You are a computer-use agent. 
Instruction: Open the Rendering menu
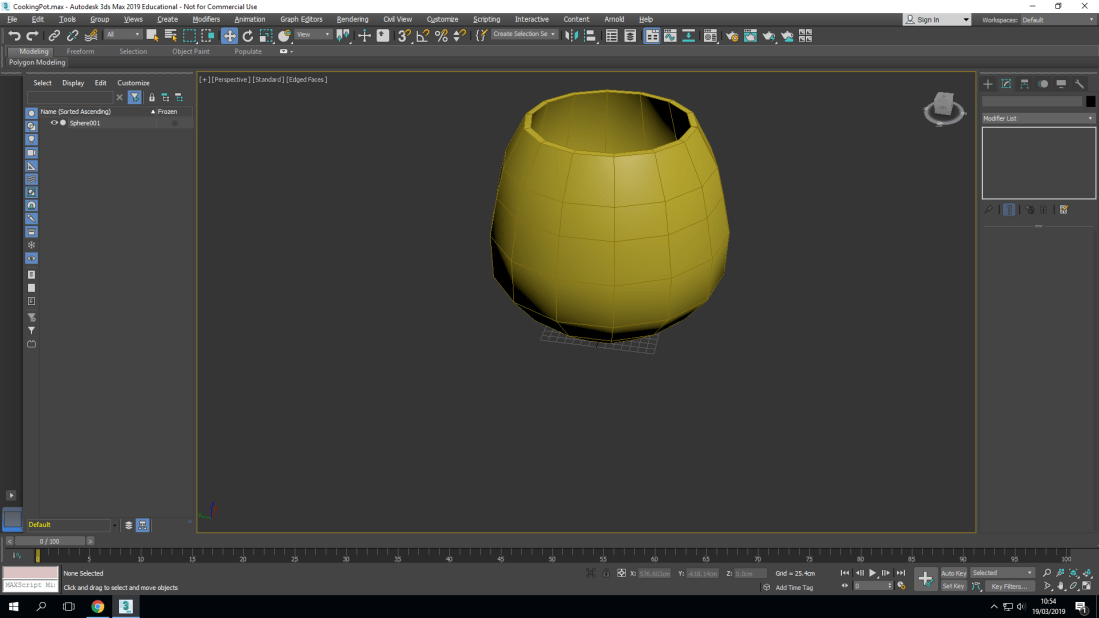(352, 19)
